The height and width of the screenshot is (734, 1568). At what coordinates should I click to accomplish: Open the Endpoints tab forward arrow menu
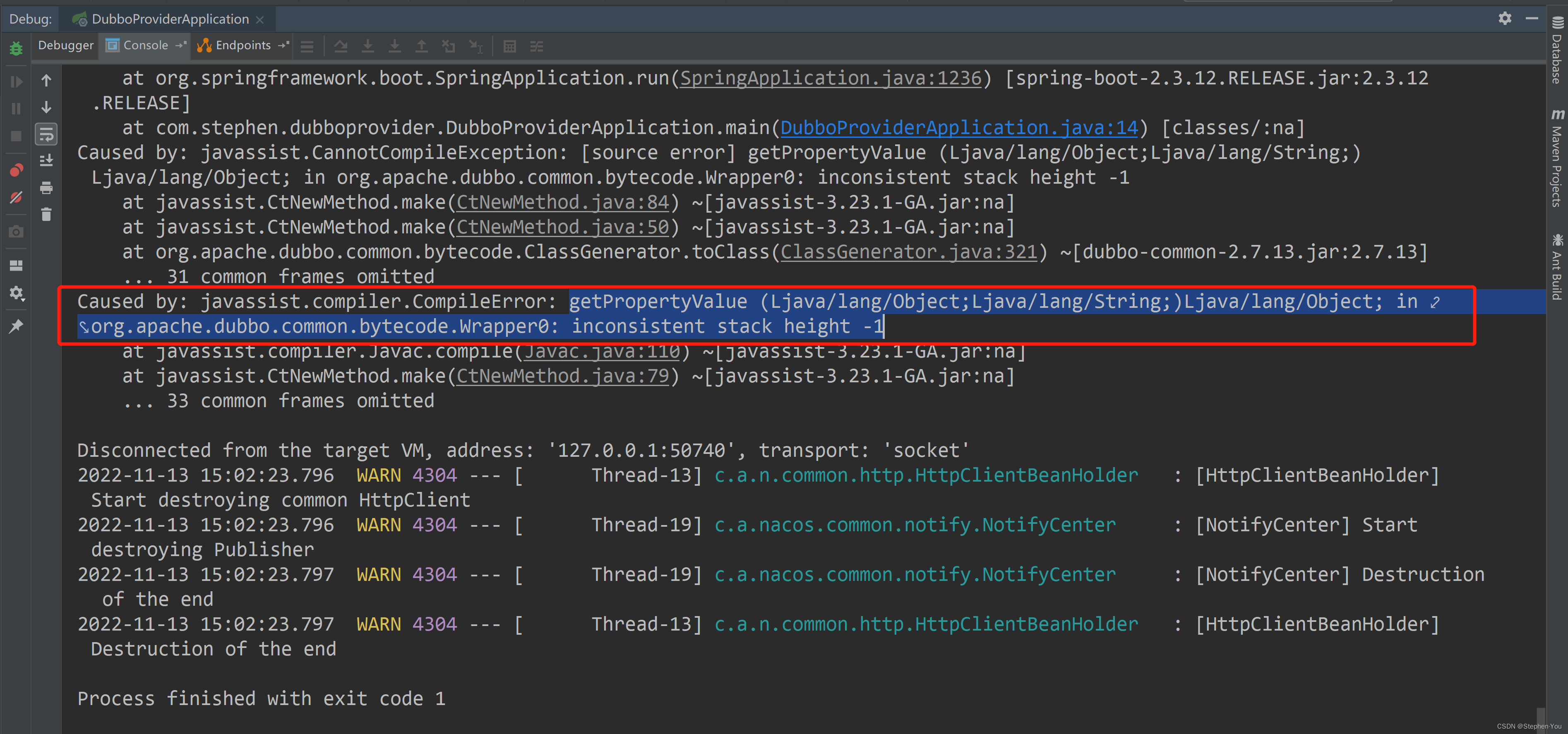282,46
